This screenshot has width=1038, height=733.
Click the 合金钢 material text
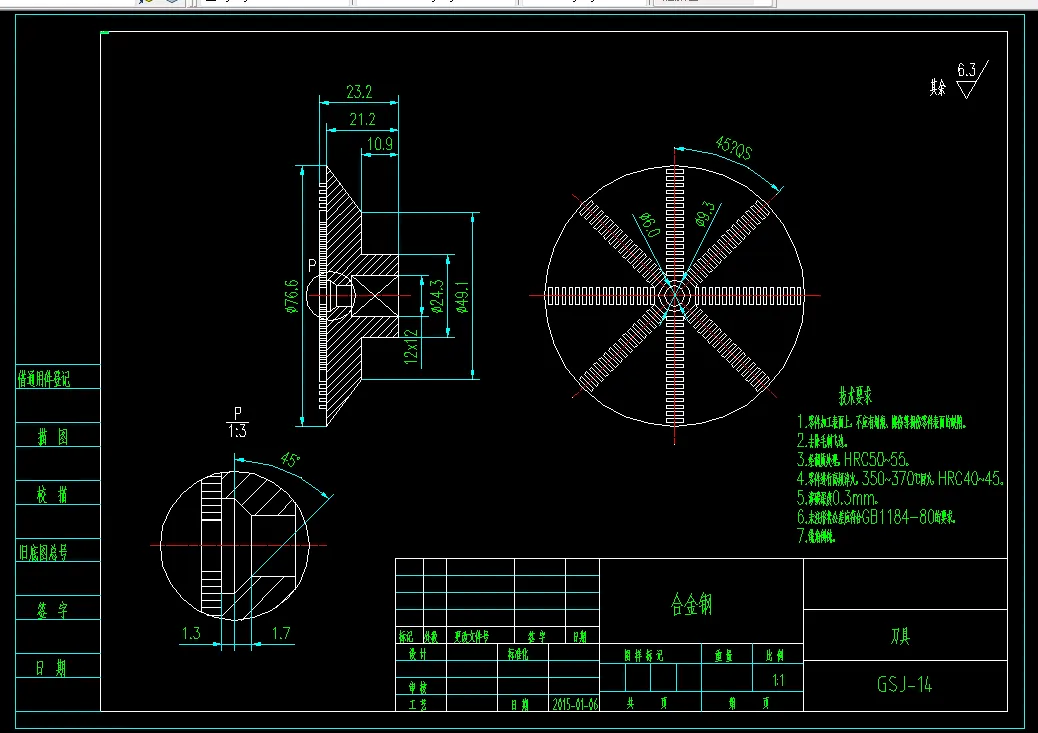691,604
